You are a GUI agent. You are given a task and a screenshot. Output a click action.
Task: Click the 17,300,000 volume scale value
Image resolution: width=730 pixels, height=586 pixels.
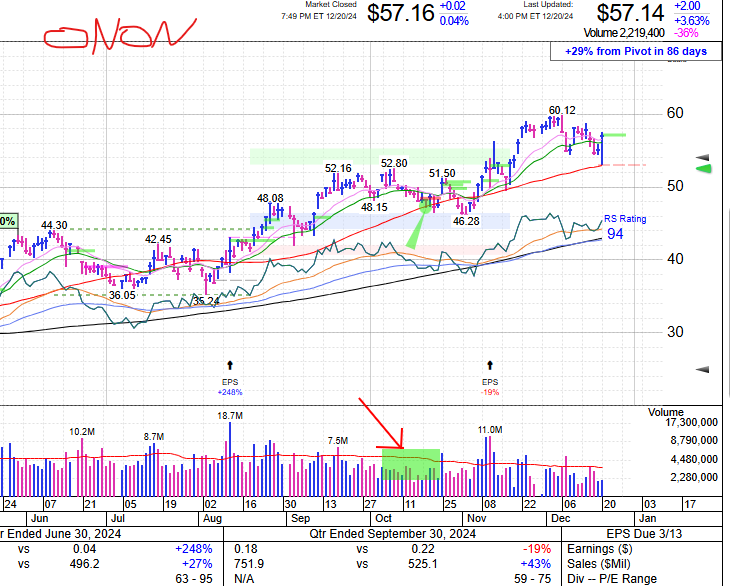pos(691,423)
